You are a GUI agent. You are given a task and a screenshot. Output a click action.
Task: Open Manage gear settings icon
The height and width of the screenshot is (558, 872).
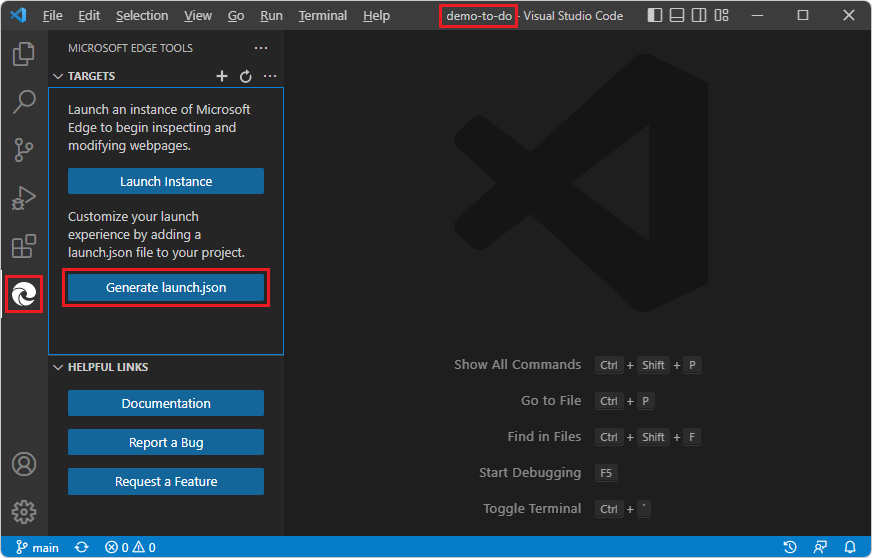point(24,512)
